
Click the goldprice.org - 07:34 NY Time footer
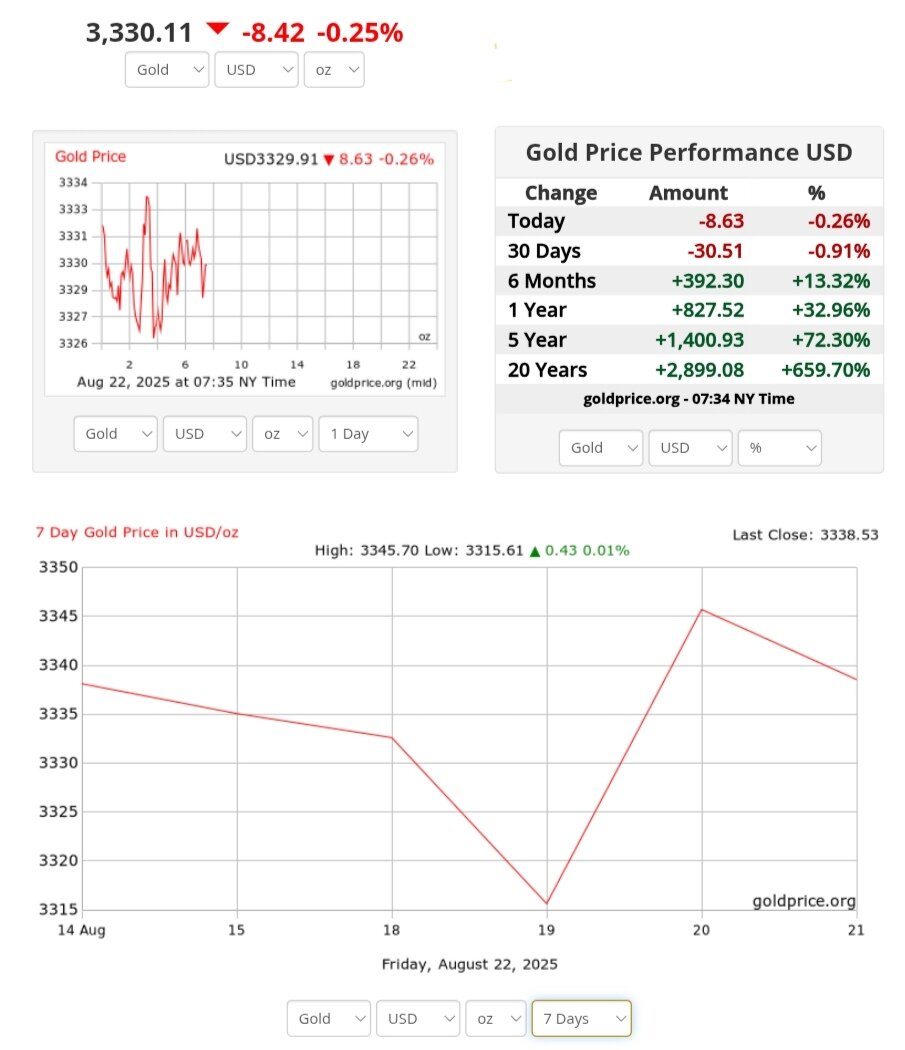(688, 399)
